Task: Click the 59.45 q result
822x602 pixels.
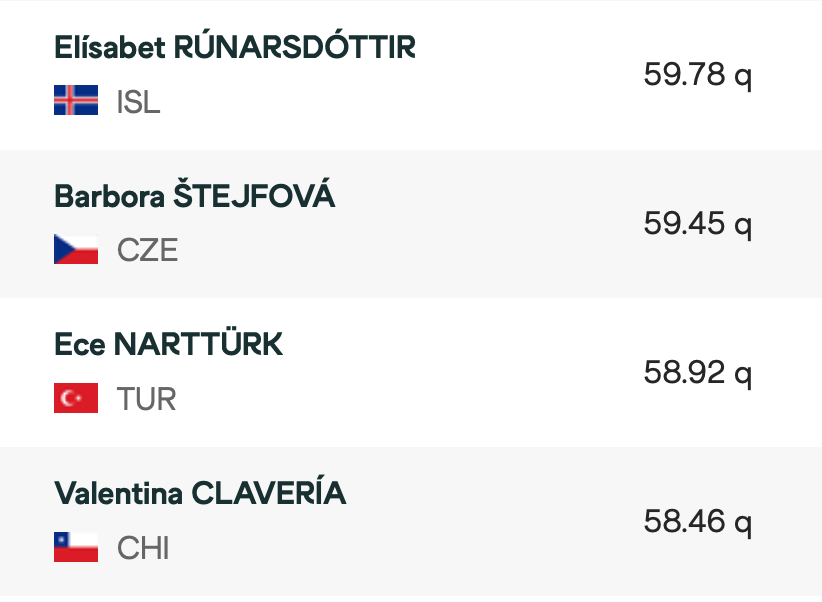Action: [x=698, y=224]
